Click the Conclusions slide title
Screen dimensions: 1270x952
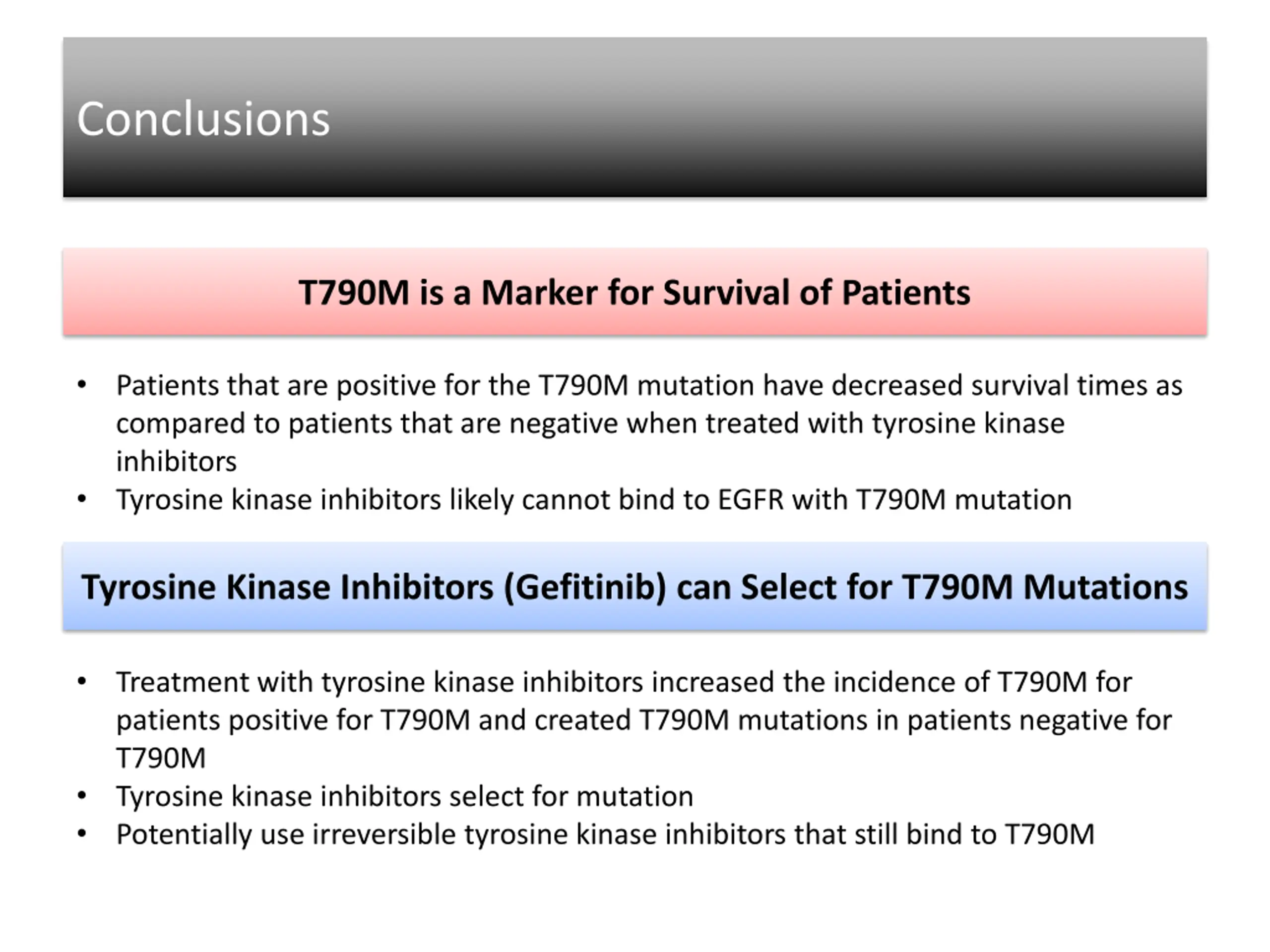(x=203, y=119)
